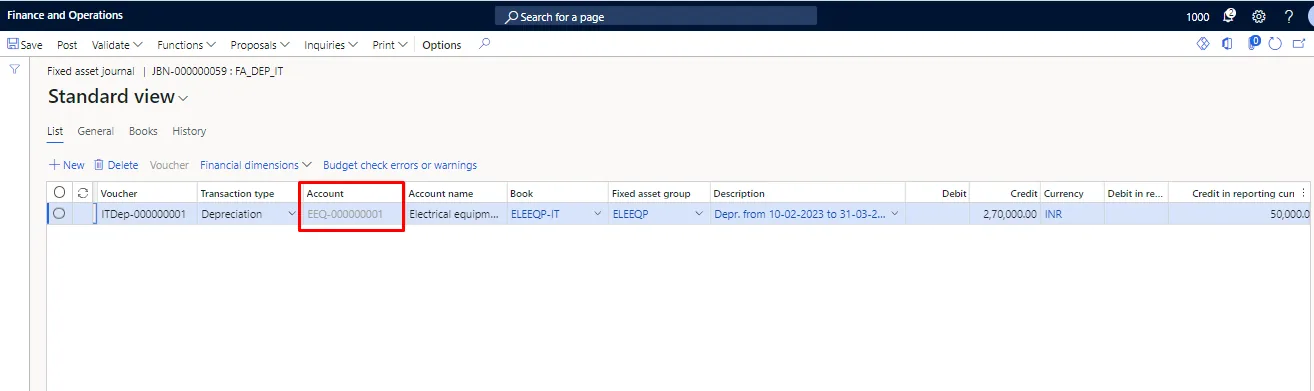This screenshot has height=391, width=1314.
Task: Click the 50,000.0 reporting credit cell
Action: pos(1240,214)
